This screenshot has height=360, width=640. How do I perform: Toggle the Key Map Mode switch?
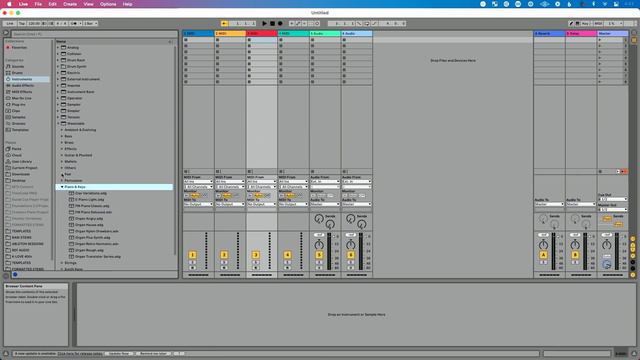[585, 24]
